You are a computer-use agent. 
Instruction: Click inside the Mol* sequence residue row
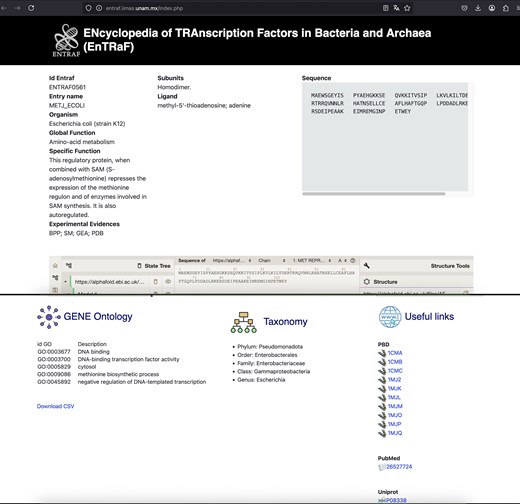[x=267, y=273]
